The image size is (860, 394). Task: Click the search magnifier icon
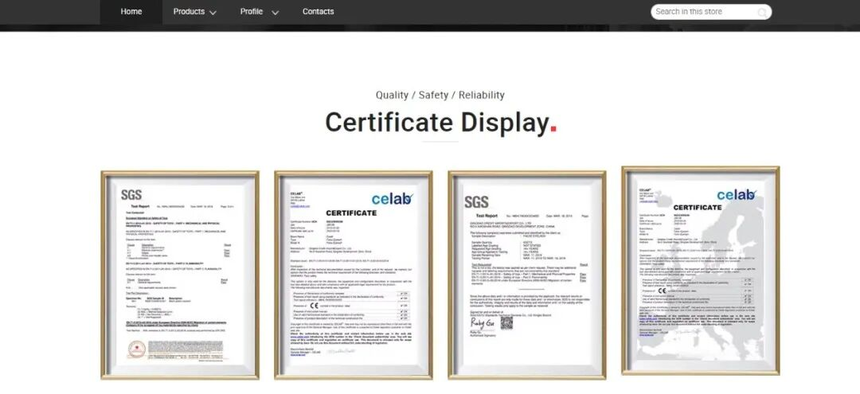(x=762, y=13)
